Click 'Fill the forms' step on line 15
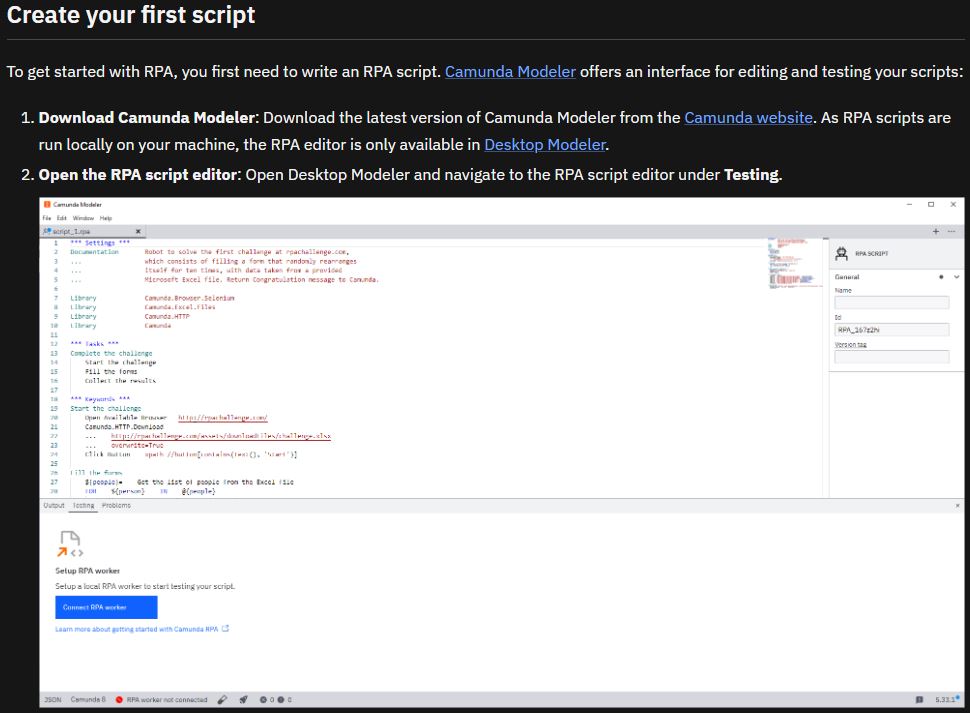Image resolution: width=970 pixels, height=713 pixels. pyautogui.click(x=111, y=372)
